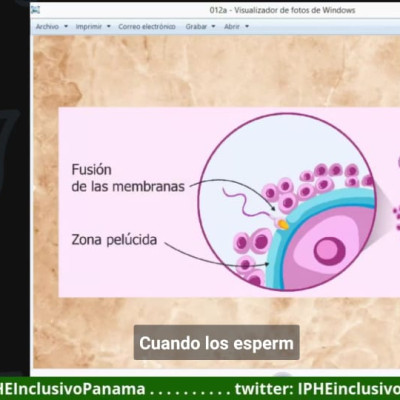Screen dimensions: 400x400
Task: Click the partially visible playback control at bottom
Action: pyautogui.click(x=283, y=374)
